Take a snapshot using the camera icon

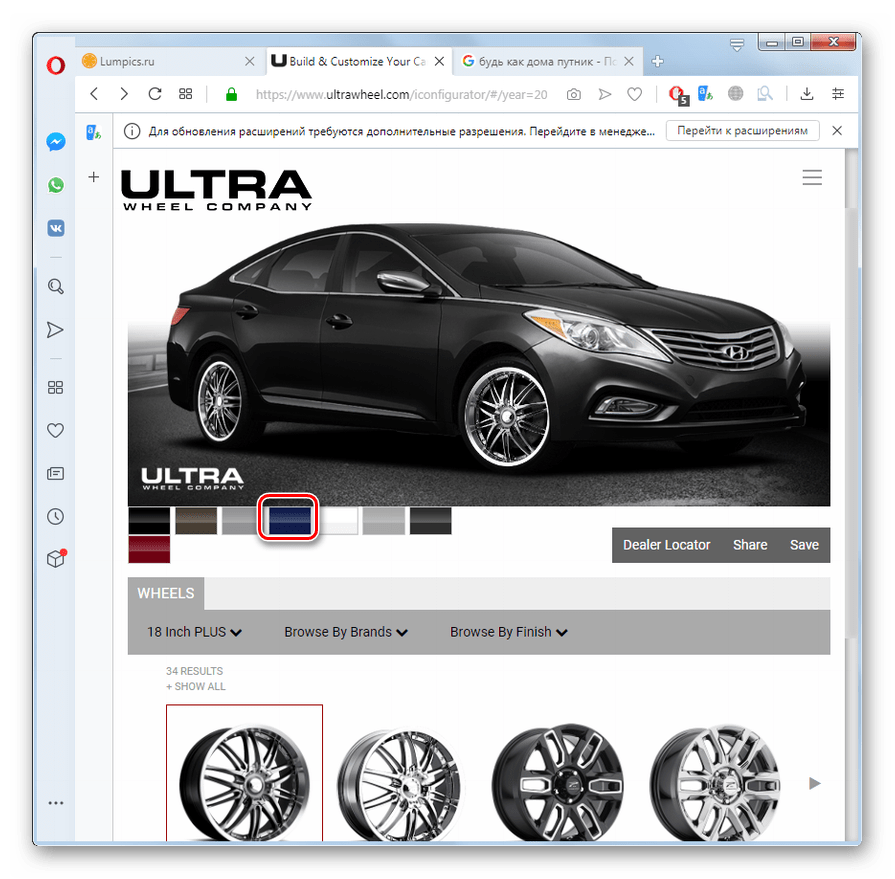pyautogui.click(x=572, y=94)
